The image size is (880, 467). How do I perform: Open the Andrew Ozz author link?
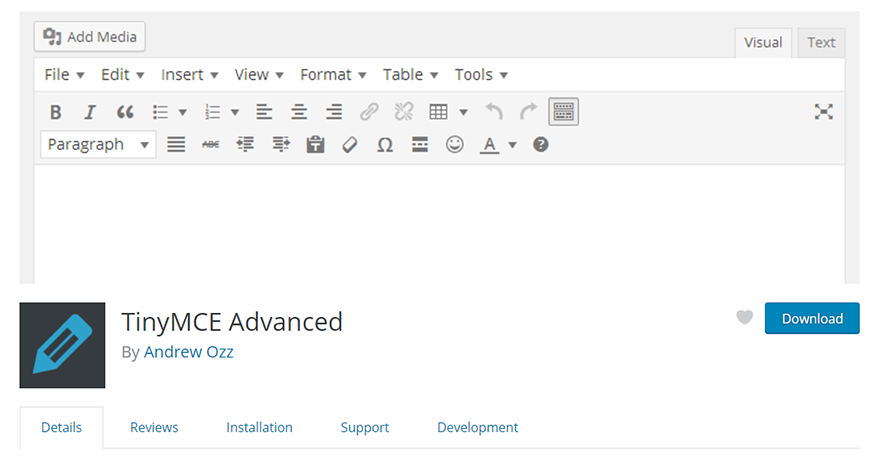[188, 352]
